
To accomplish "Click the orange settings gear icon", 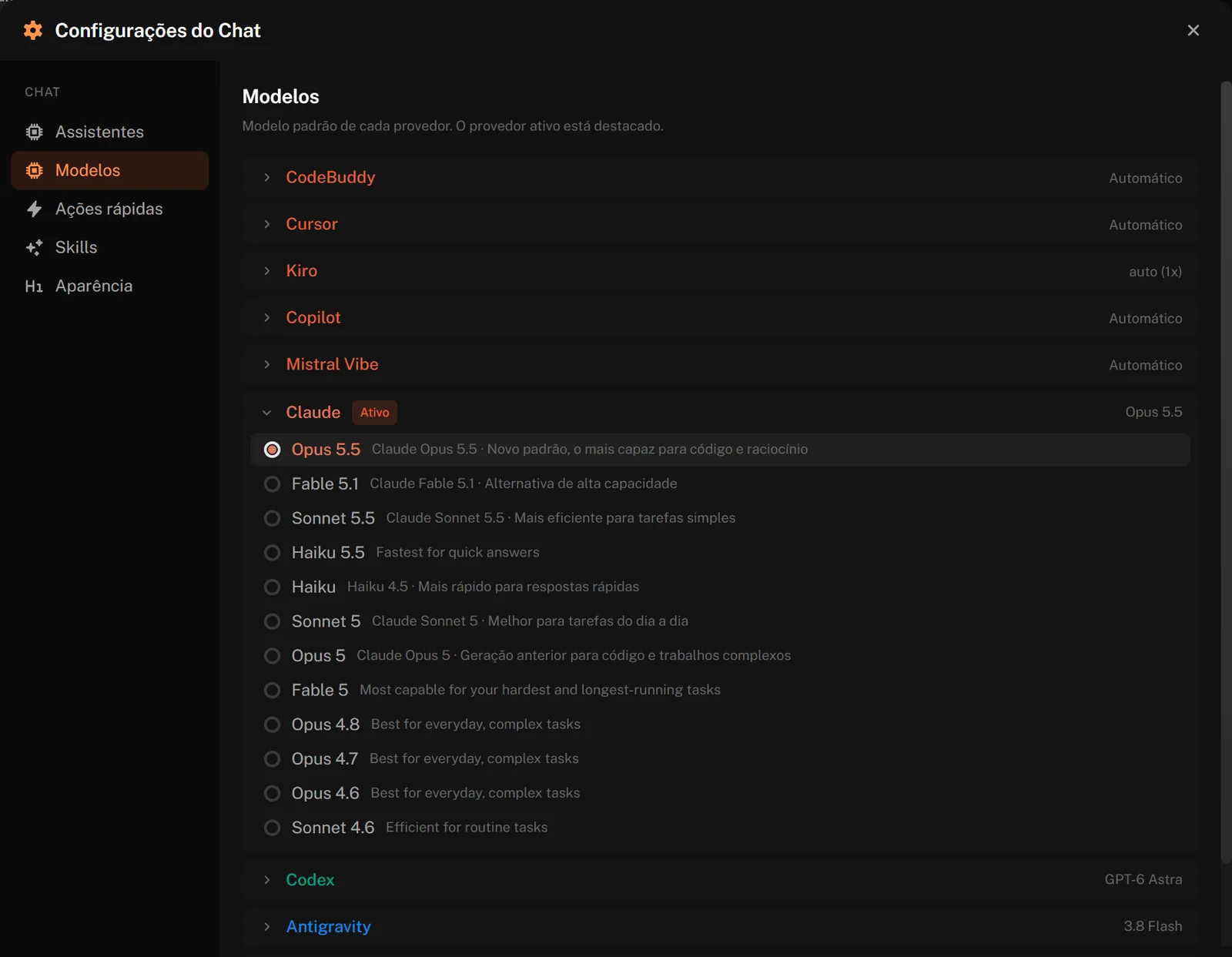I will [x=33, y=30].
